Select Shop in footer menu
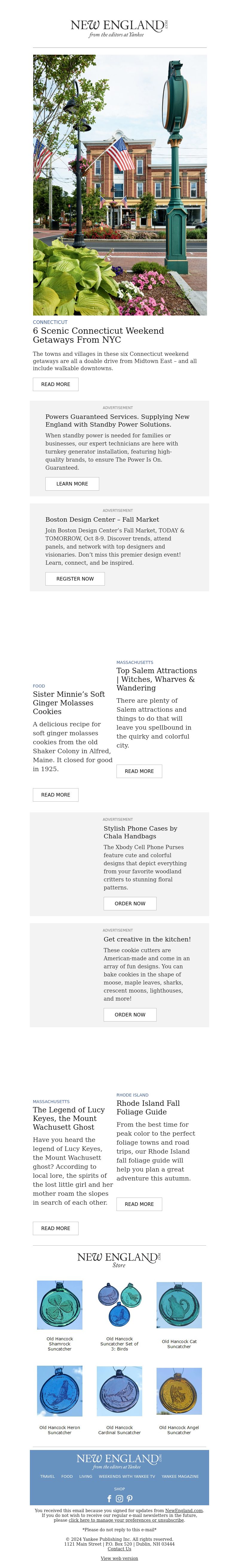 tap(119, 1489)
